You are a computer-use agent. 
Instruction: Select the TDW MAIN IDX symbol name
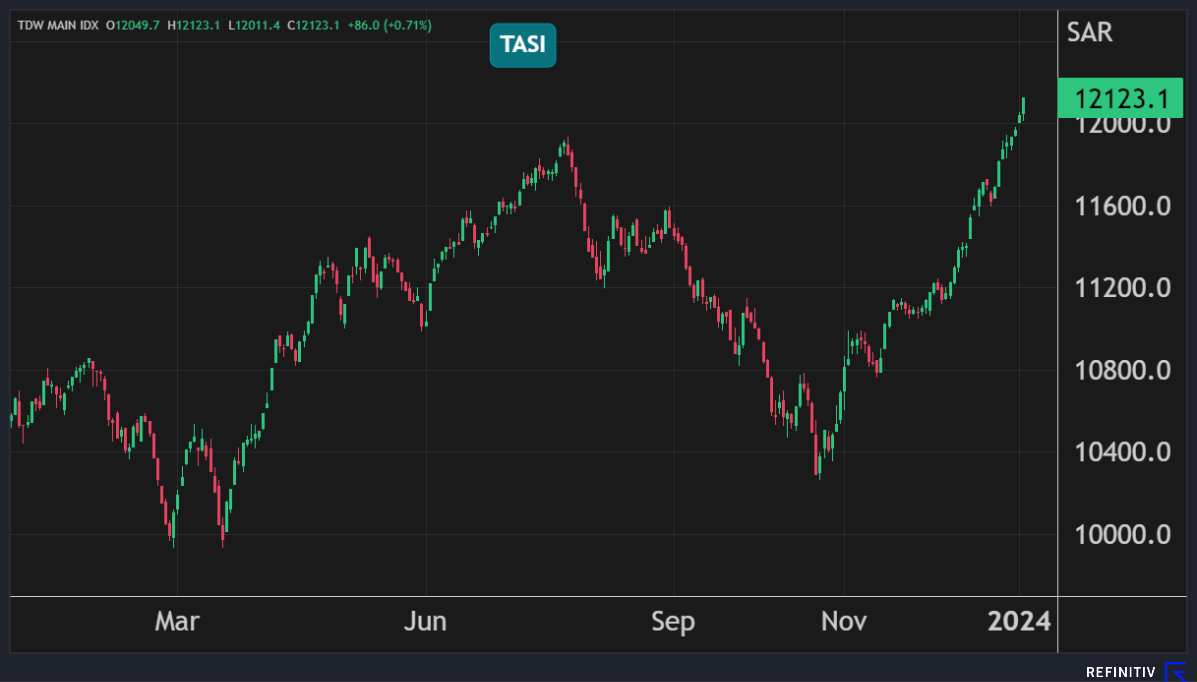pyautogui.click(x=57, y=25)
